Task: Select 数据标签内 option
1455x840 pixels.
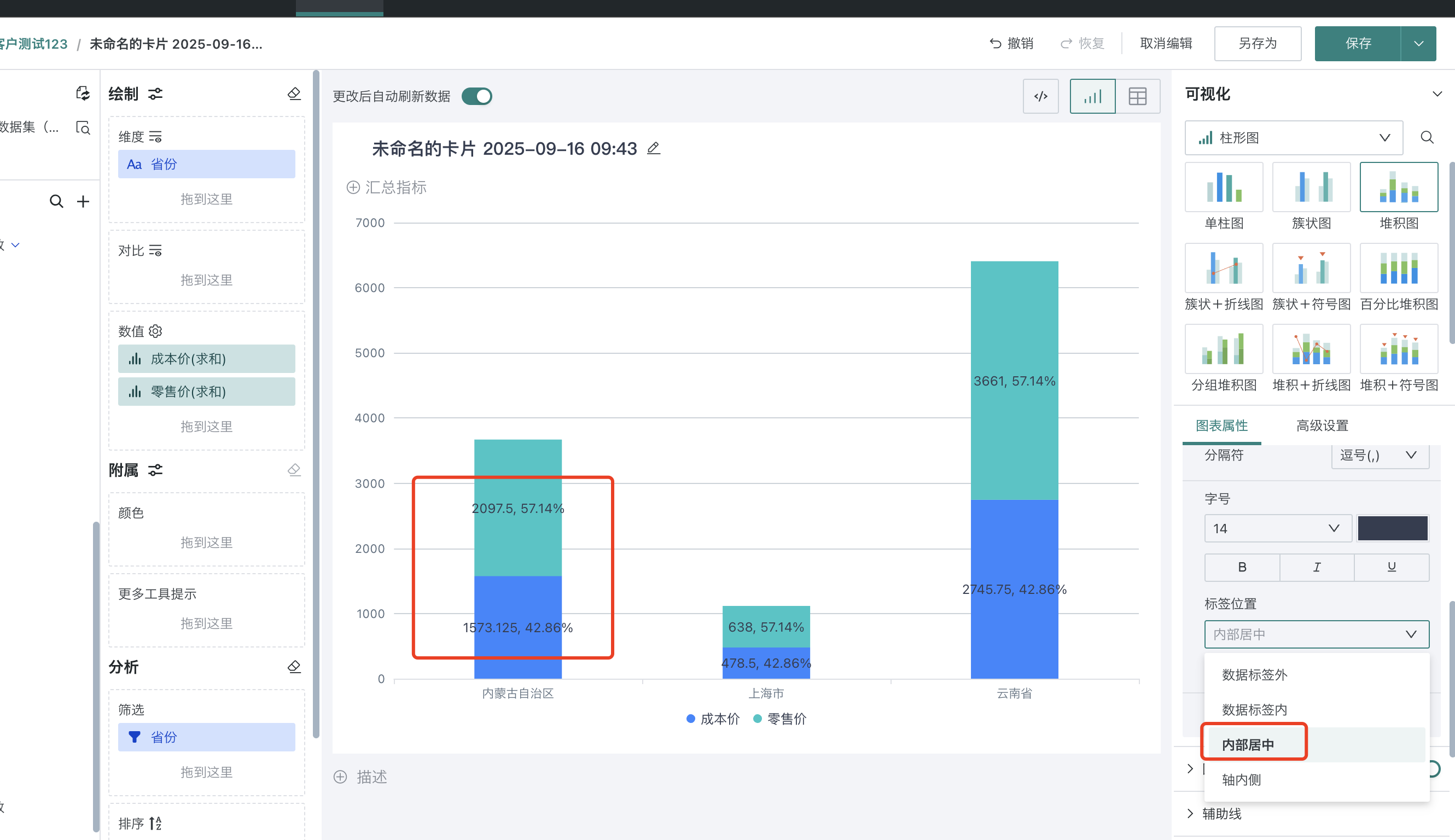Action: (1317, 710)
